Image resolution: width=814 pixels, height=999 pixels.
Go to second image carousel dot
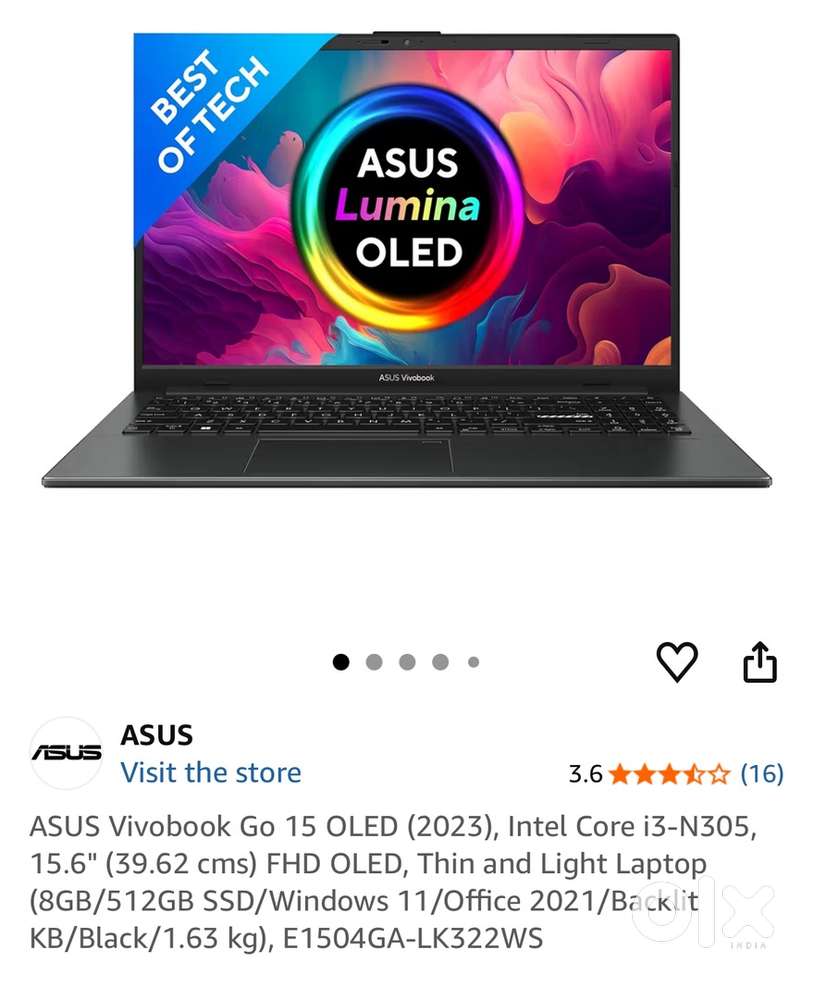[x=375, y=663]
